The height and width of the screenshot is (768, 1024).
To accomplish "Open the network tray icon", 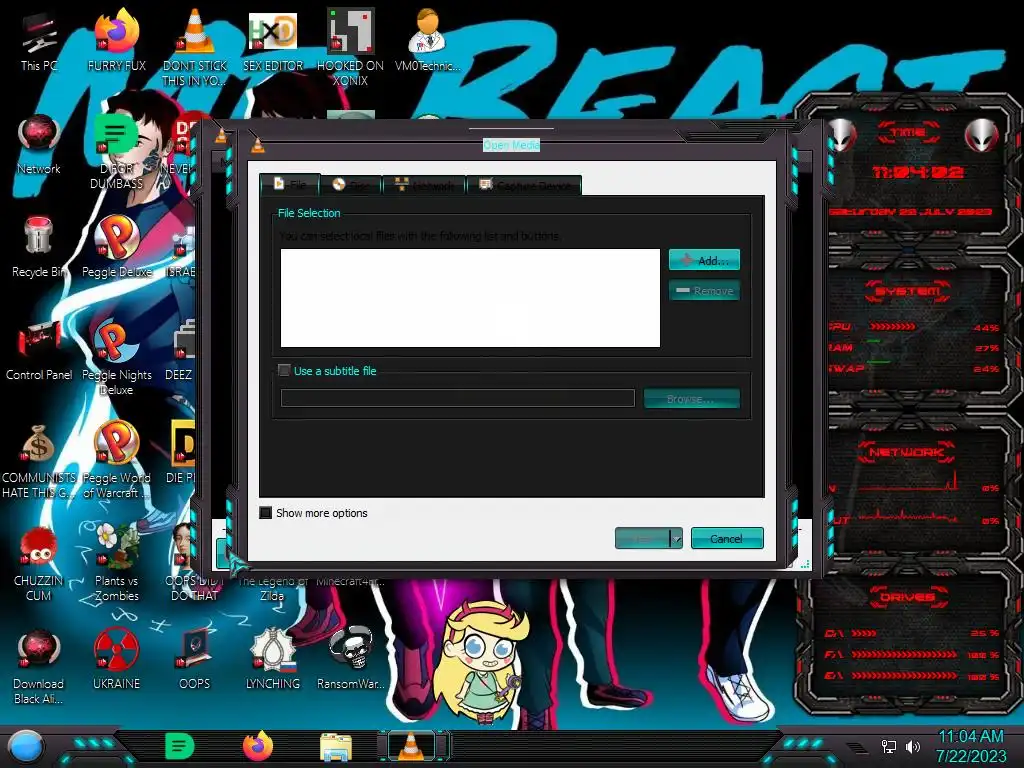I will [888, 746].
